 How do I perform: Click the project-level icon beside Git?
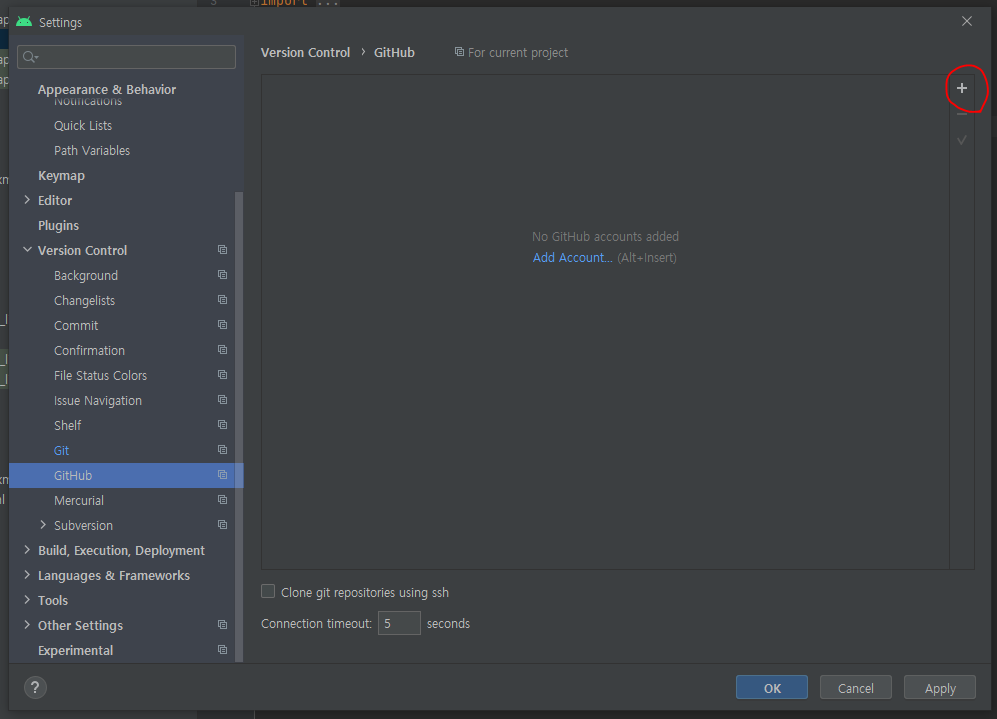222,449
